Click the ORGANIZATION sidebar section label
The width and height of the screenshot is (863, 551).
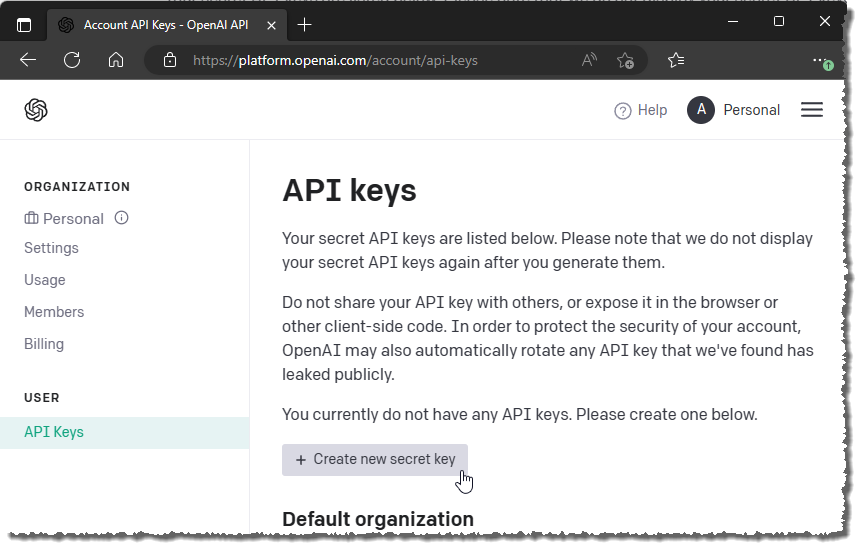(77, 187)
